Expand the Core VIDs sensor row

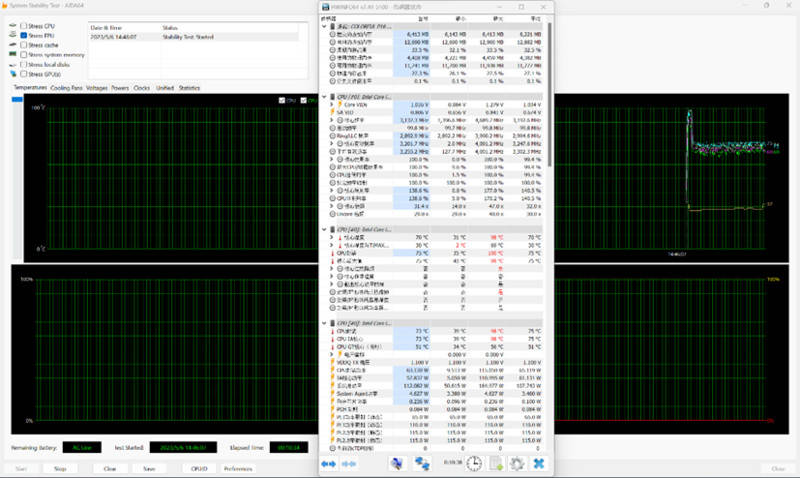[331, 104]
